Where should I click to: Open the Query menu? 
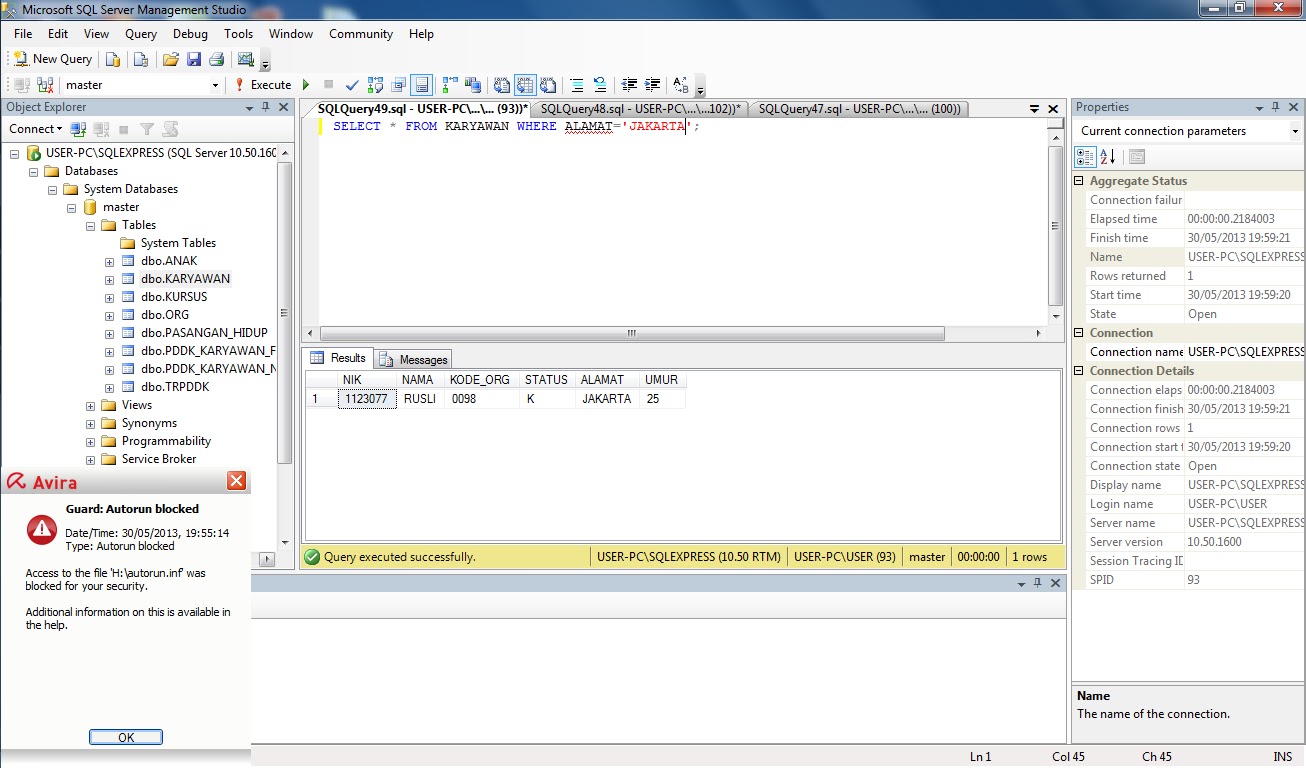click(x=140, y=33)
